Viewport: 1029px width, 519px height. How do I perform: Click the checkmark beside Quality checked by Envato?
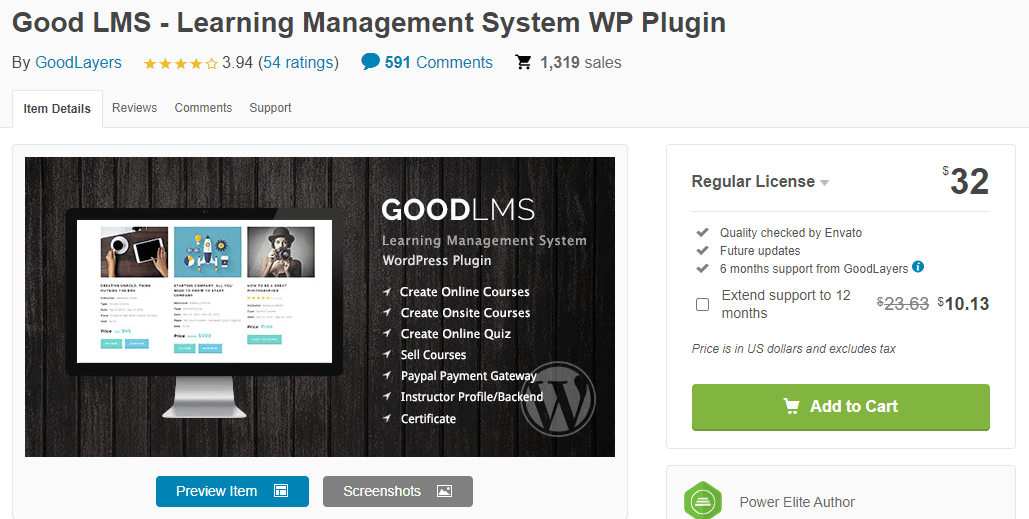click(x=702, y=232)
